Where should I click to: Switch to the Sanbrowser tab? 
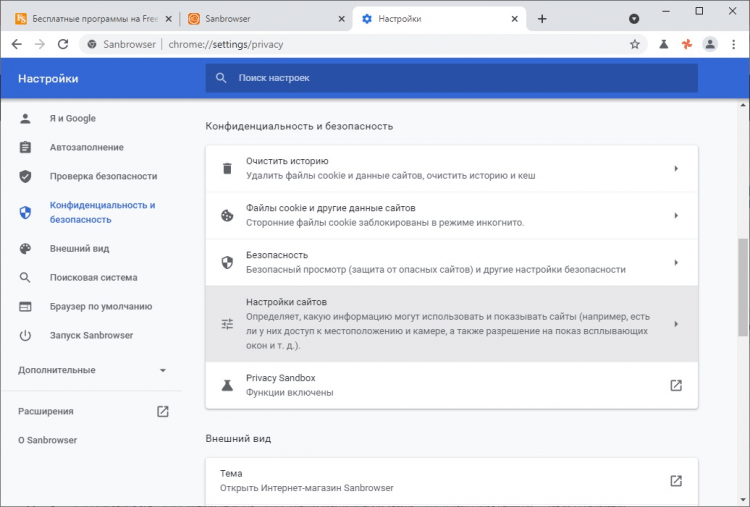point(265,19)
